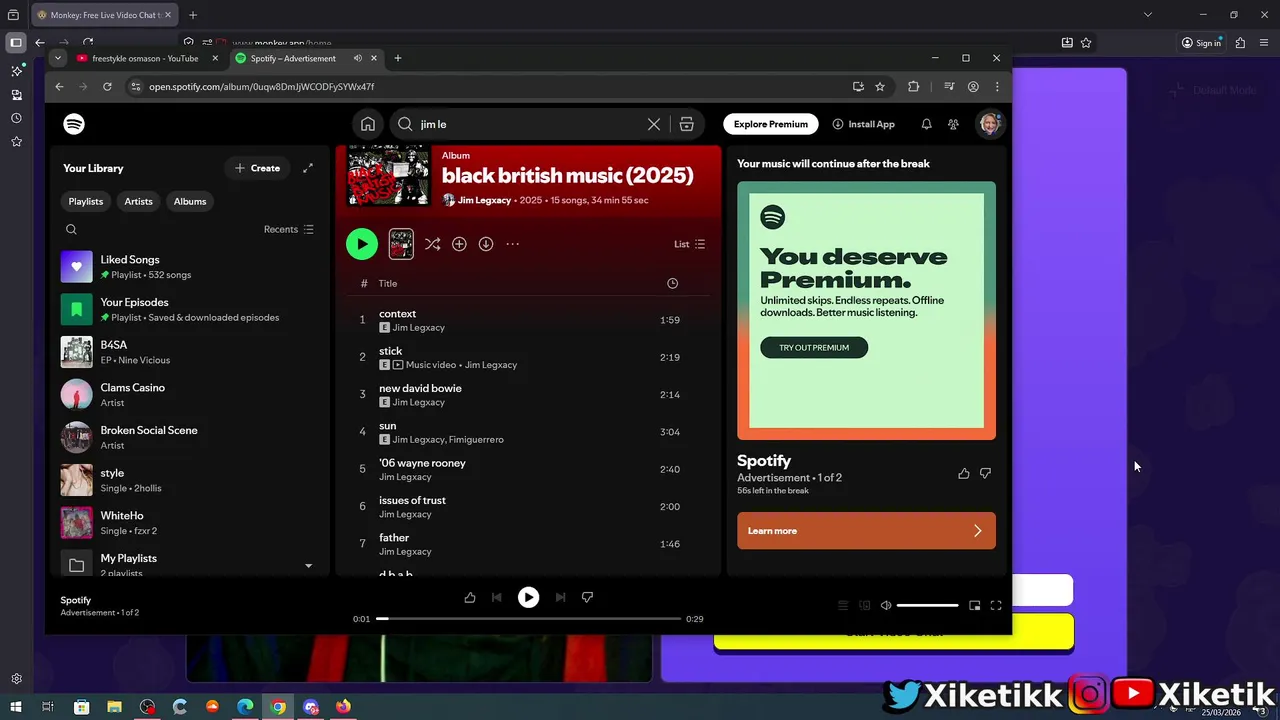
Task: Open the Browse icon in search bar
Action: [686, 124]
